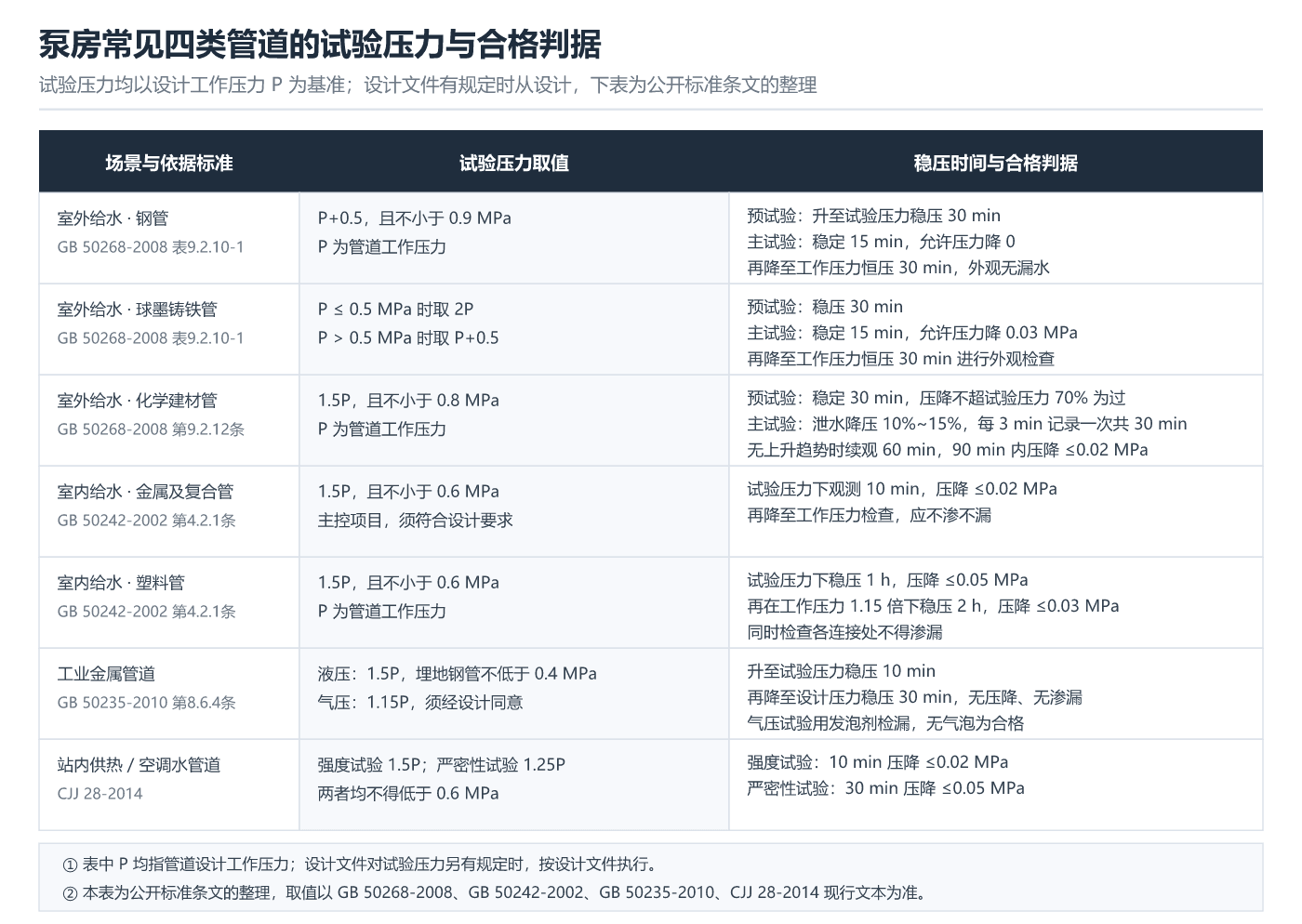Click the row label 工业金属管道

[x=106, y=674]
